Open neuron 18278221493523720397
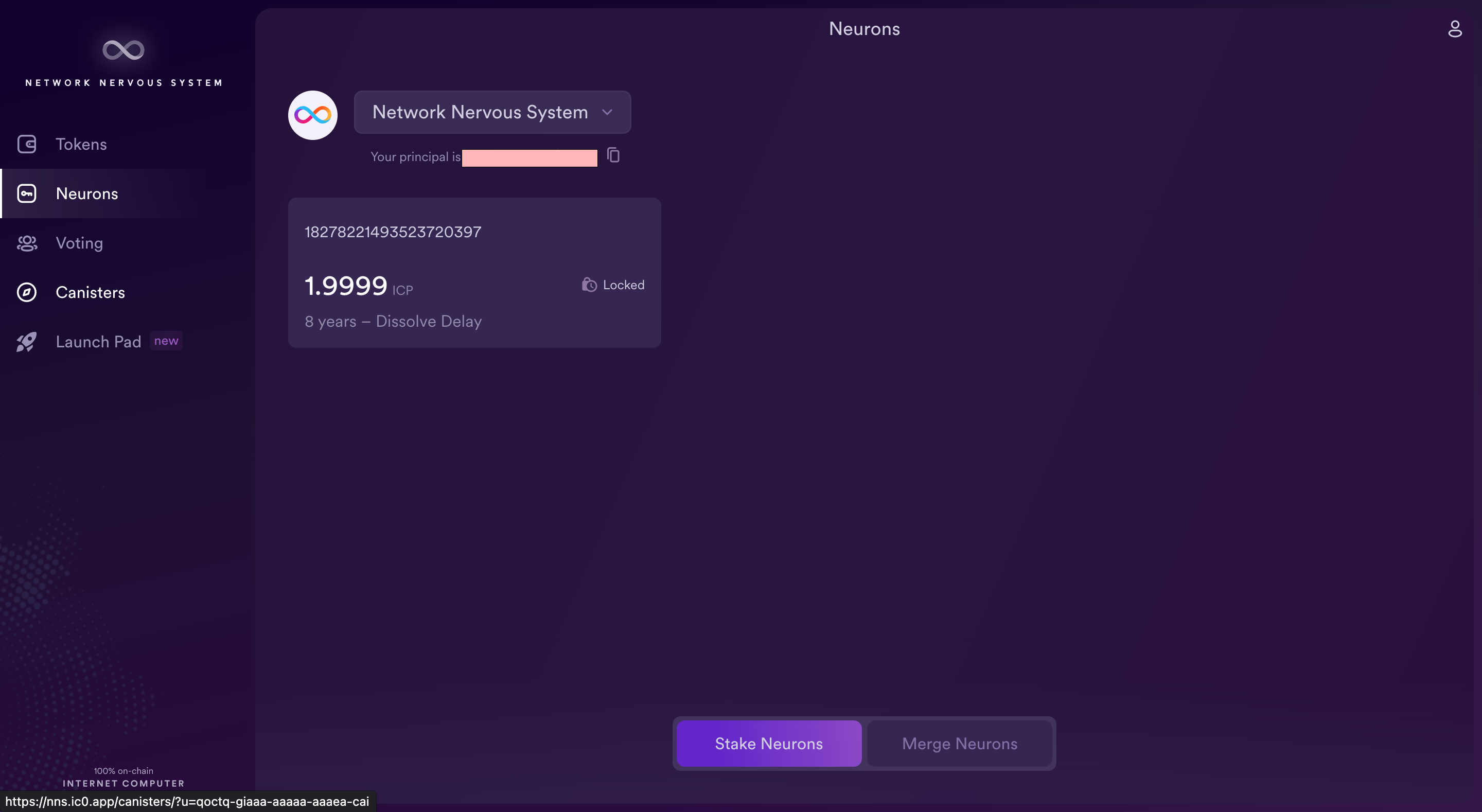 (474, 273)
